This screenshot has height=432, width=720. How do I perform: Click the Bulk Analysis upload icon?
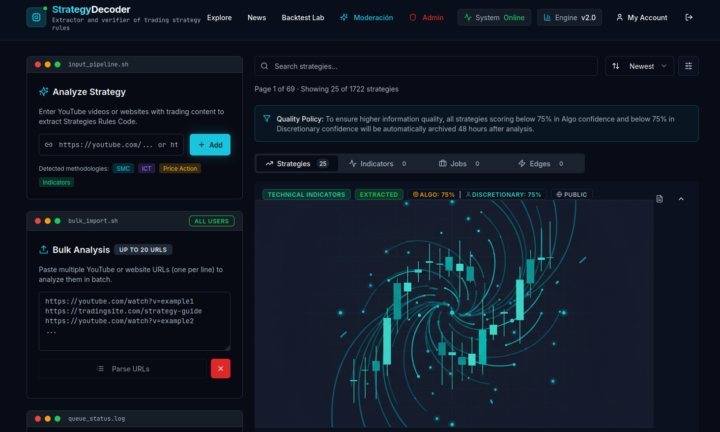point(44,250)
